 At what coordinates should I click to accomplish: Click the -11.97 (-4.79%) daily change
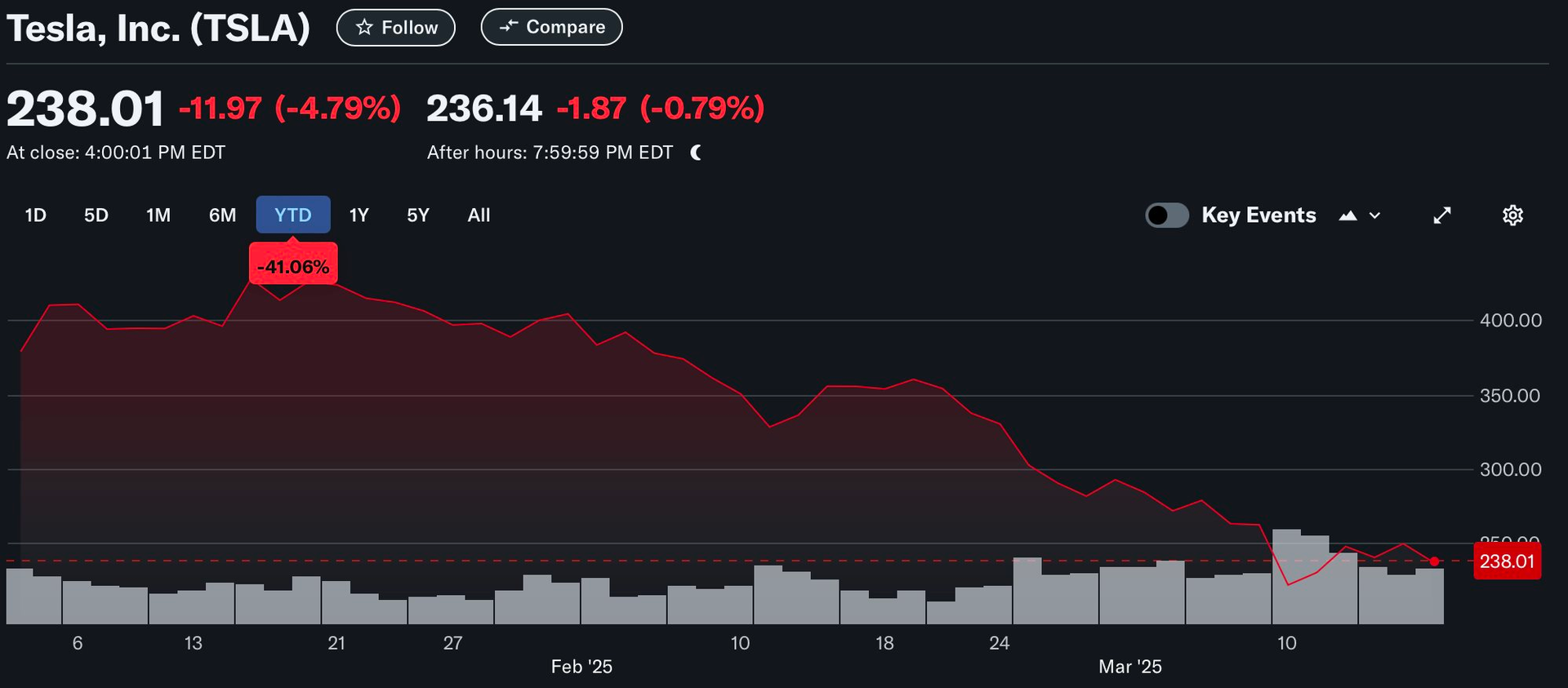[290, 108]
